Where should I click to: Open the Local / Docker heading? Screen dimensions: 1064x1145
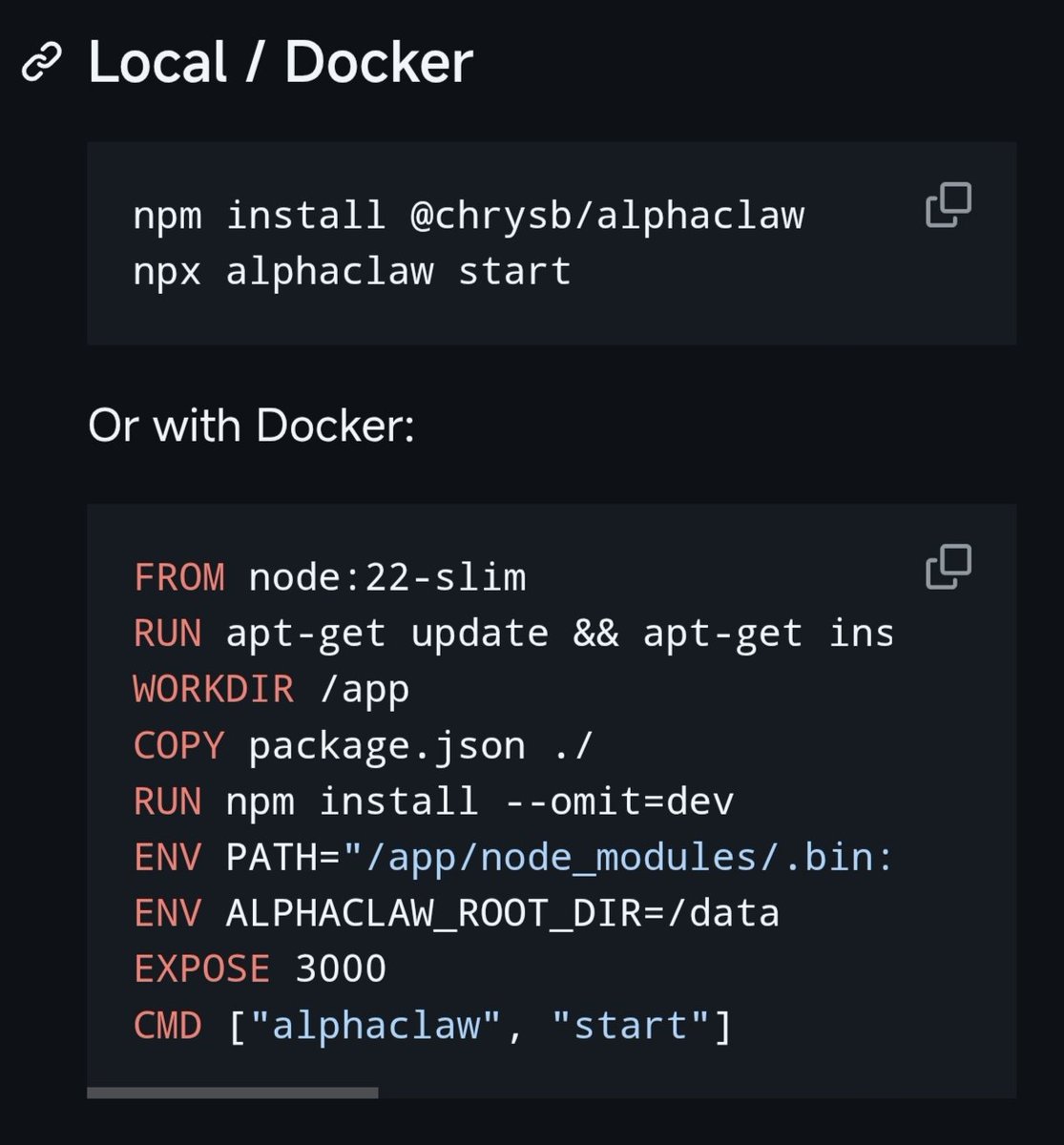pos(281,63)
